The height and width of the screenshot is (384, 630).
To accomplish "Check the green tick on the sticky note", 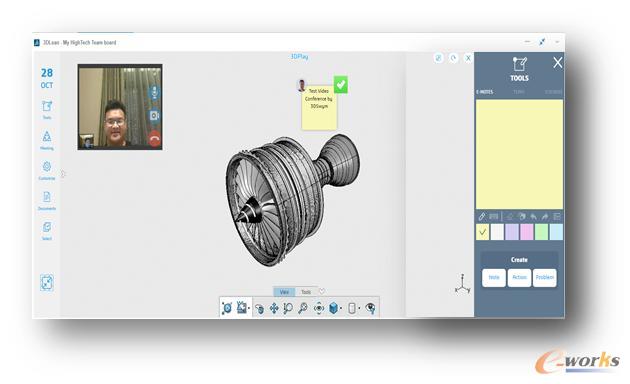I will (341, 85).
